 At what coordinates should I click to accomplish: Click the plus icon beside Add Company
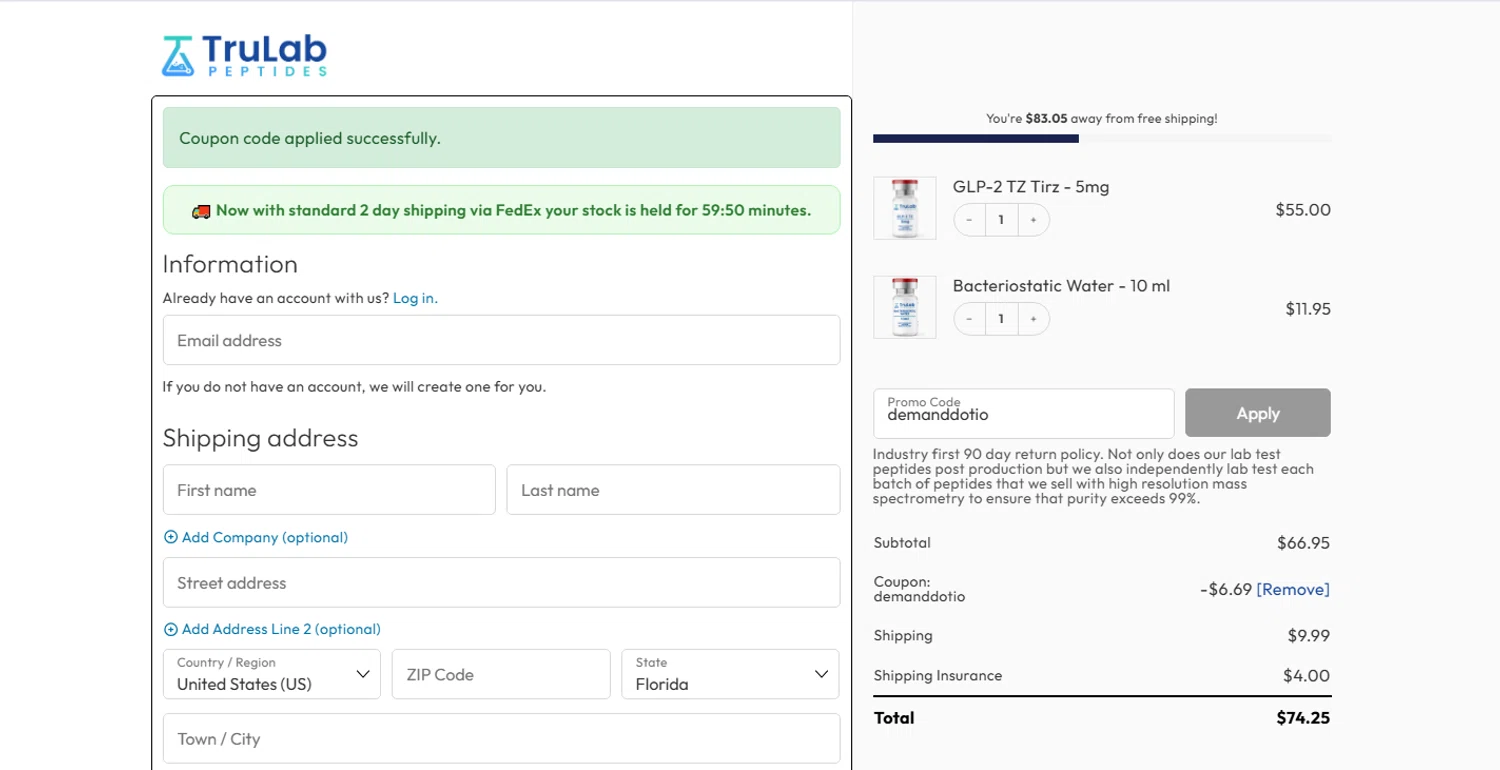coord(171,537)
